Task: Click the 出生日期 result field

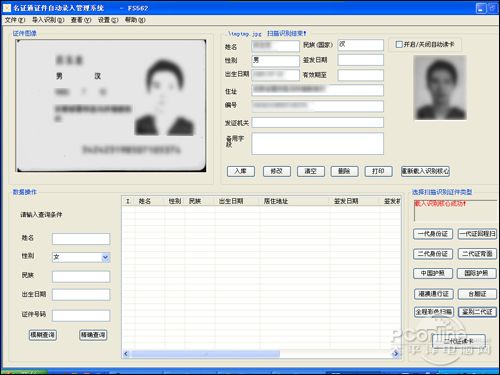Action: (275, 75)
